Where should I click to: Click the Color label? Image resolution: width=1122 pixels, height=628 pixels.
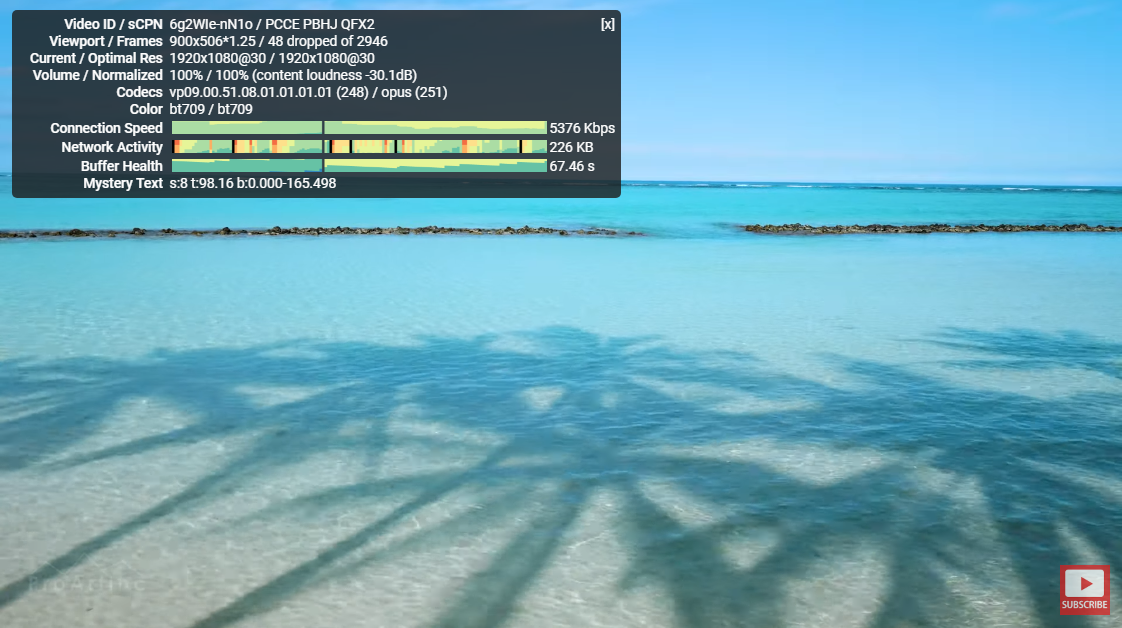pyautogui.click(x=146, y=109)
